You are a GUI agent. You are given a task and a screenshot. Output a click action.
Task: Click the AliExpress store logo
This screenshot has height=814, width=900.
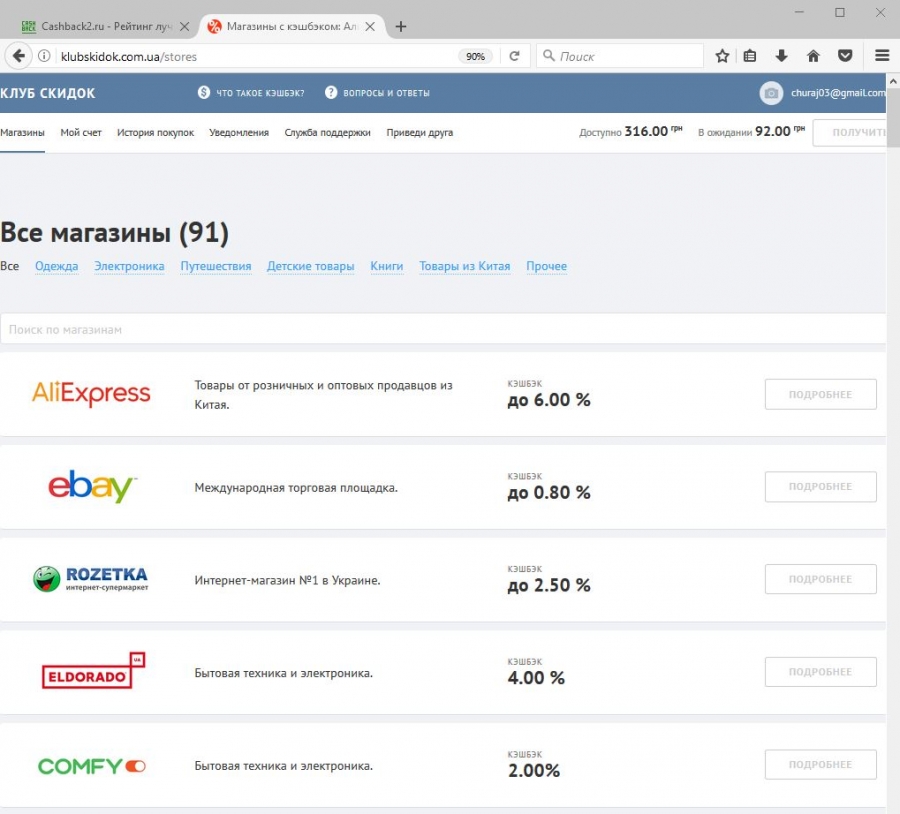[x=91, y=394]
